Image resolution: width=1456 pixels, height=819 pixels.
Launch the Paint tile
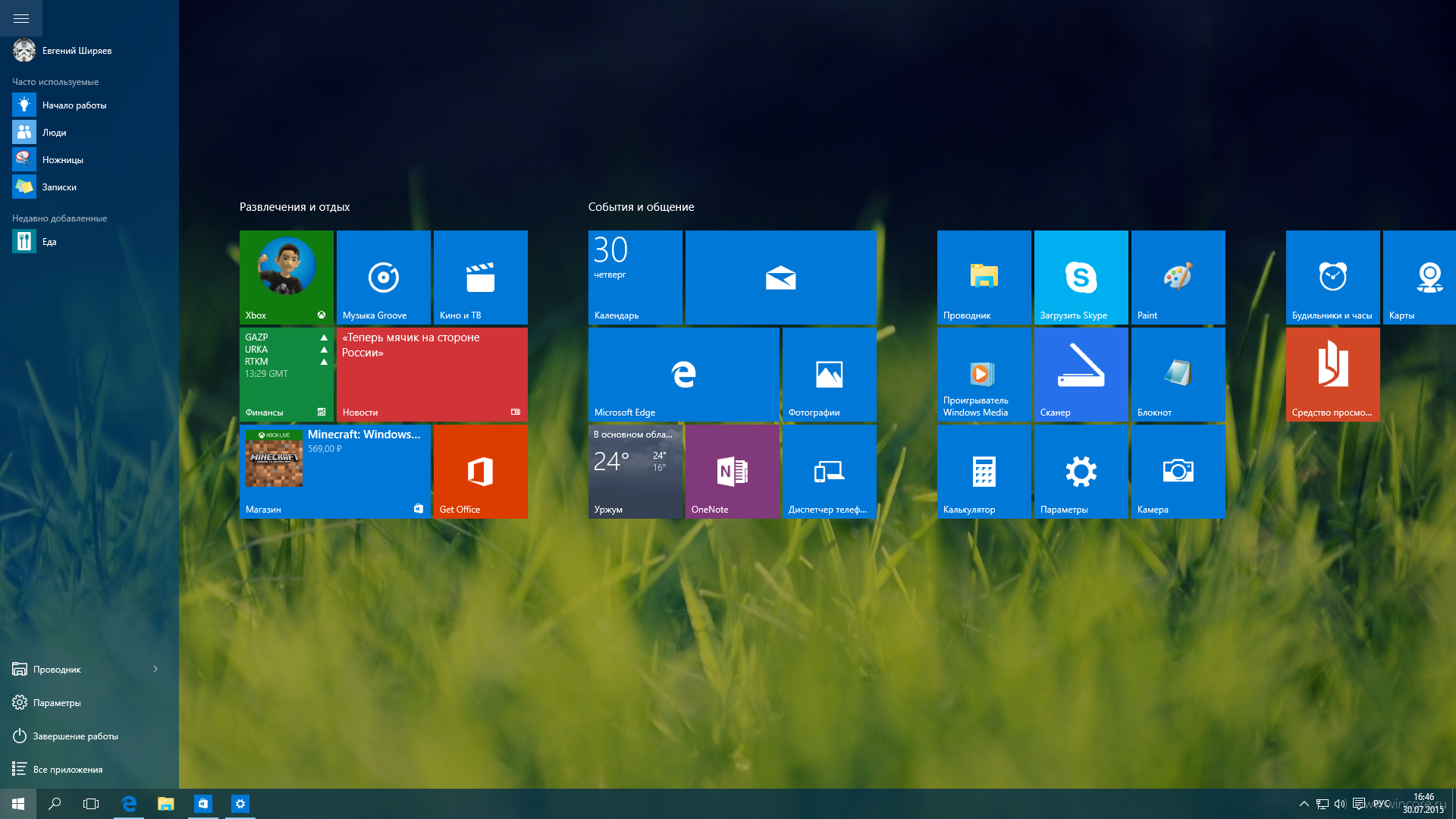tap(1178, 278)
